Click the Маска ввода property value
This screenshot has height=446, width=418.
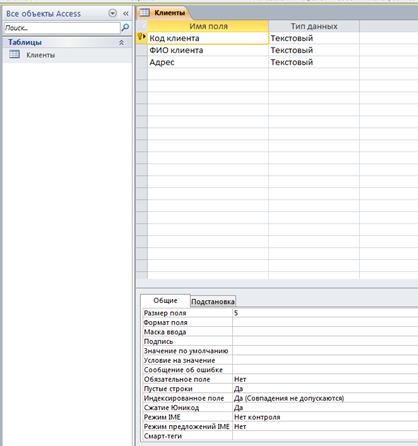point(325,332)
